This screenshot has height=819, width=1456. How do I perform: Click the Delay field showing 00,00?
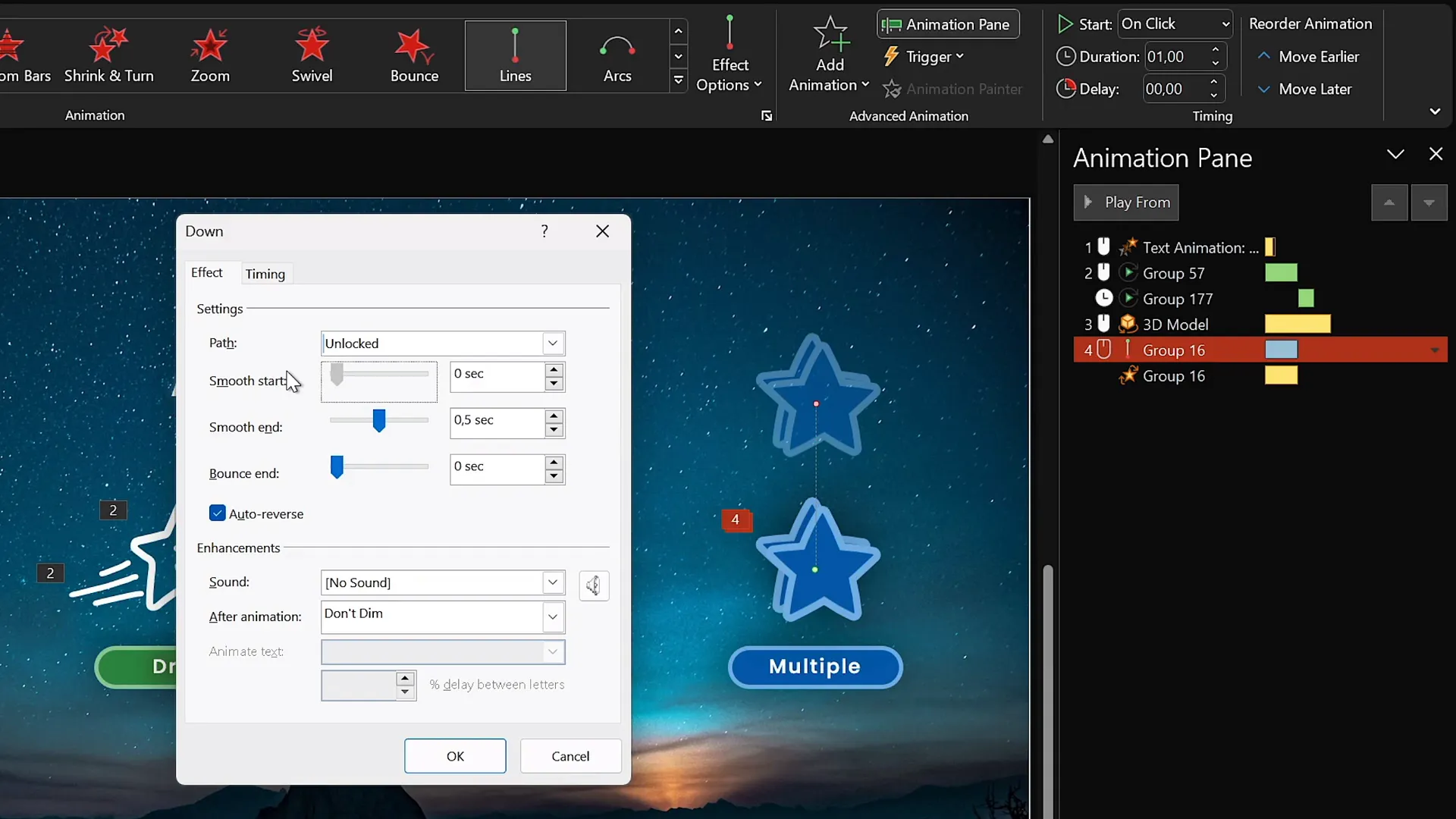tap(1174, 89)
